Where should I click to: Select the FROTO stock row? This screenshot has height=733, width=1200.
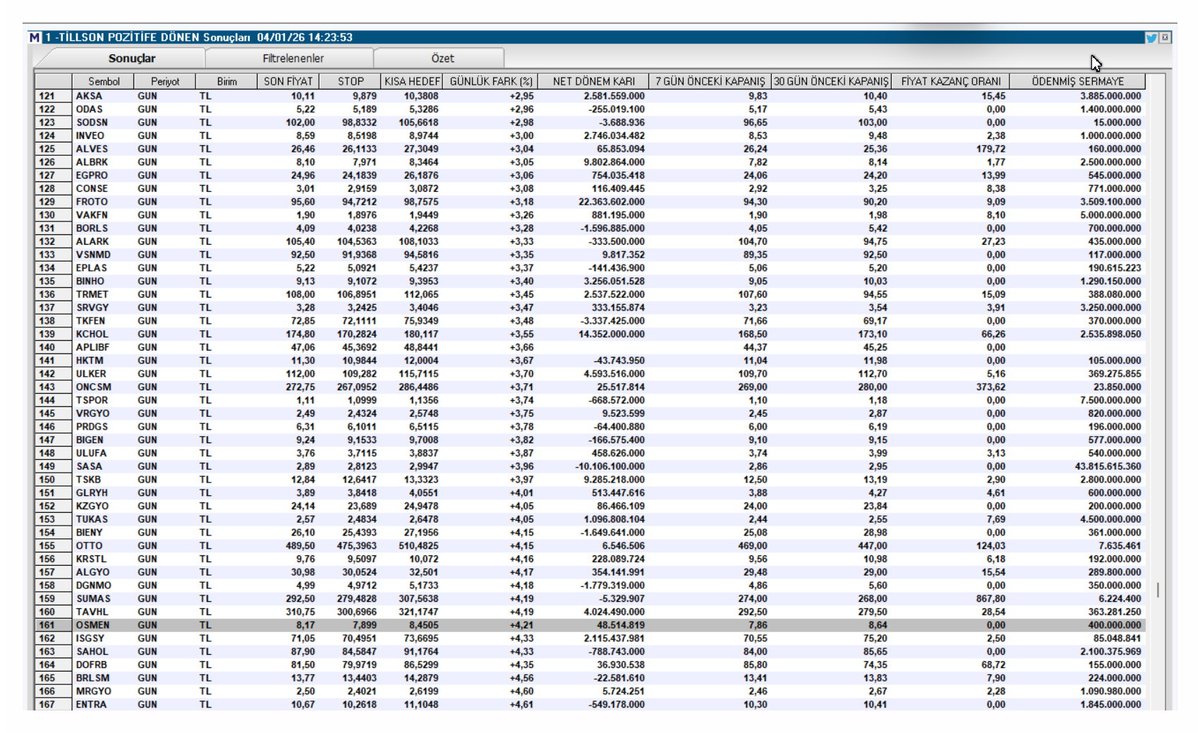pos(90,202)
